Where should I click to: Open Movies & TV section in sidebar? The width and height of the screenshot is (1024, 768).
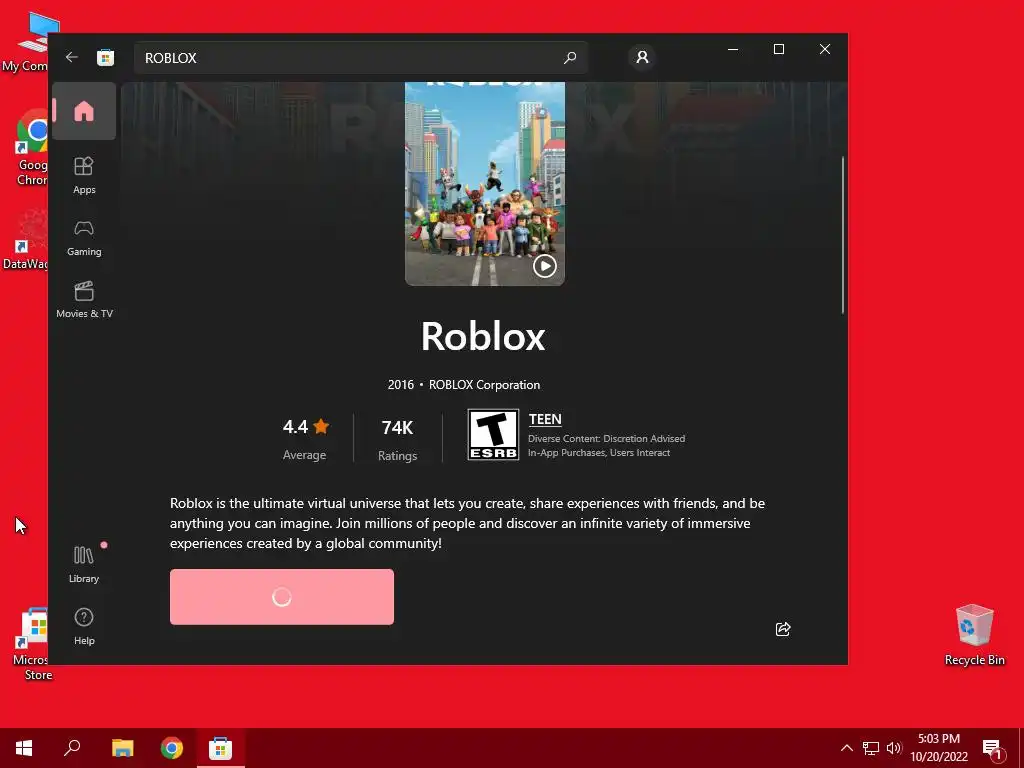(84, 300)
